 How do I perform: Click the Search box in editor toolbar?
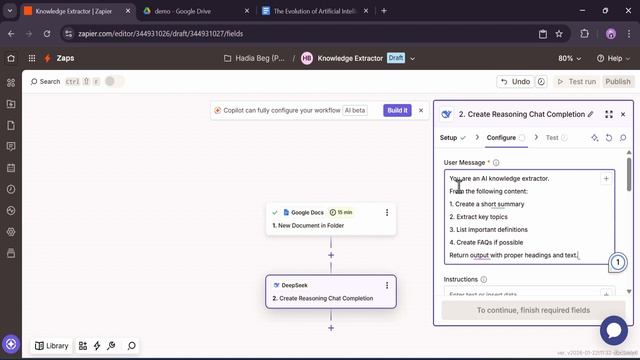click(65, 82)
